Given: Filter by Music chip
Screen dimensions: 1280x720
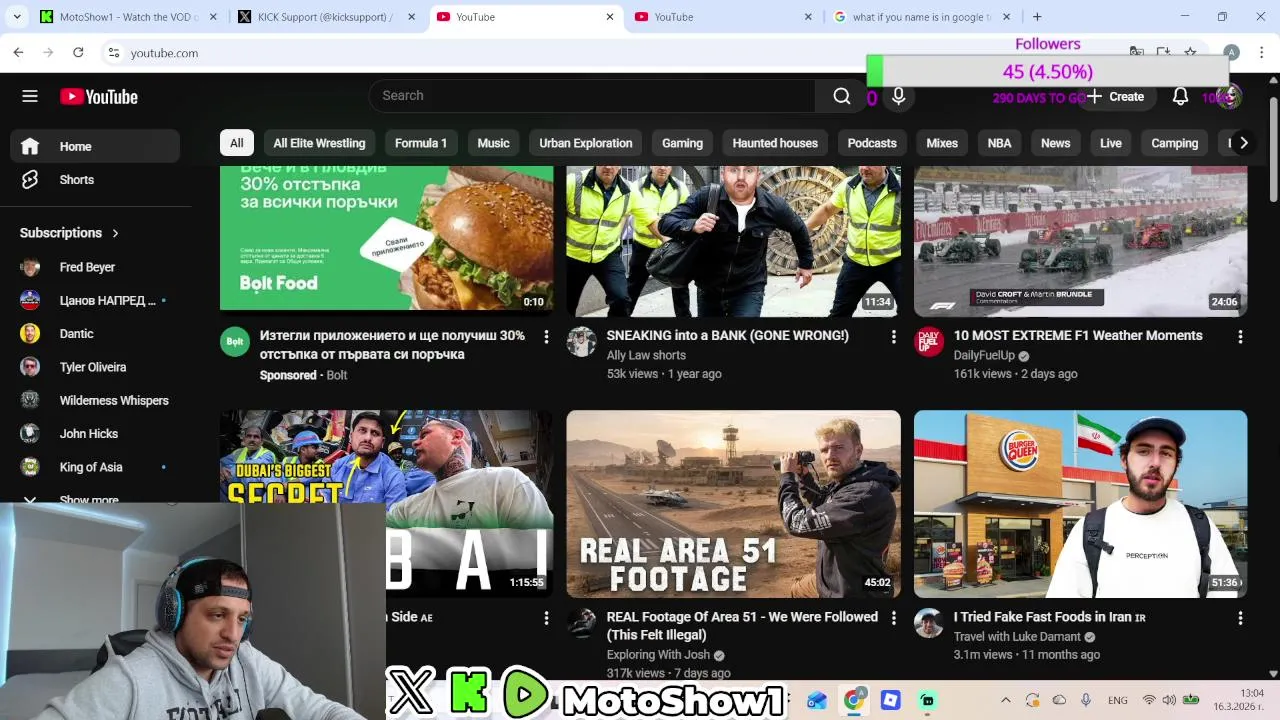Looking at the screenshot, I should tap(493, 143).
